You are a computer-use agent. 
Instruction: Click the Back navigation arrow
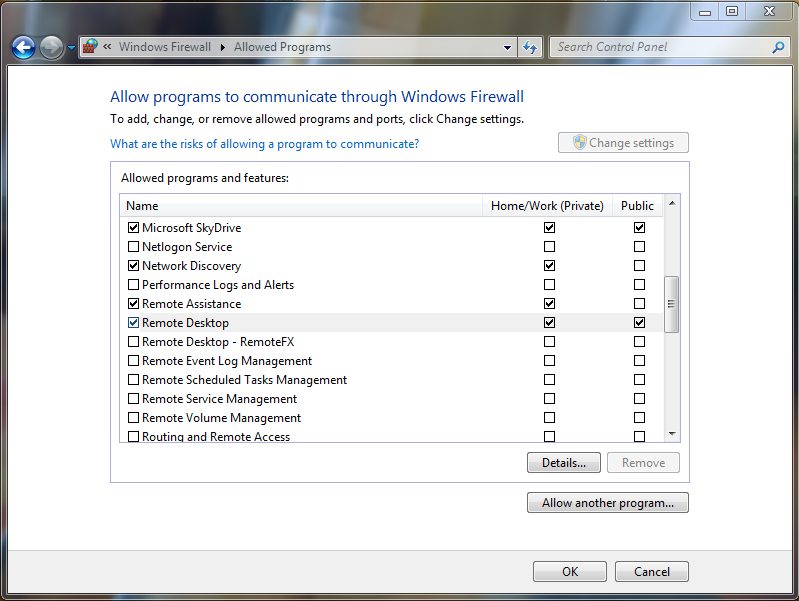click(x=23, y=48)
